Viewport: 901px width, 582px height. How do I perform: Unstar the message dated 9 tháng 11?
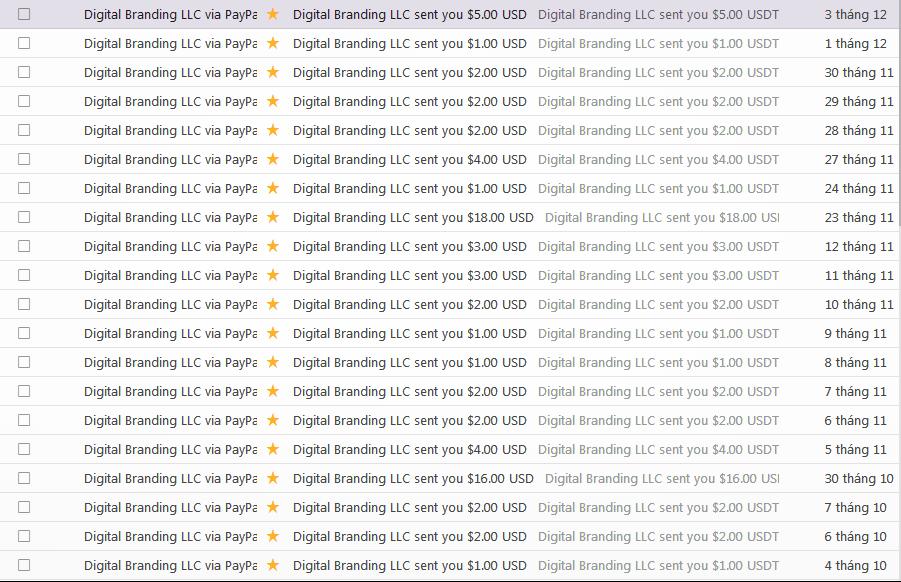coord(273,333)
